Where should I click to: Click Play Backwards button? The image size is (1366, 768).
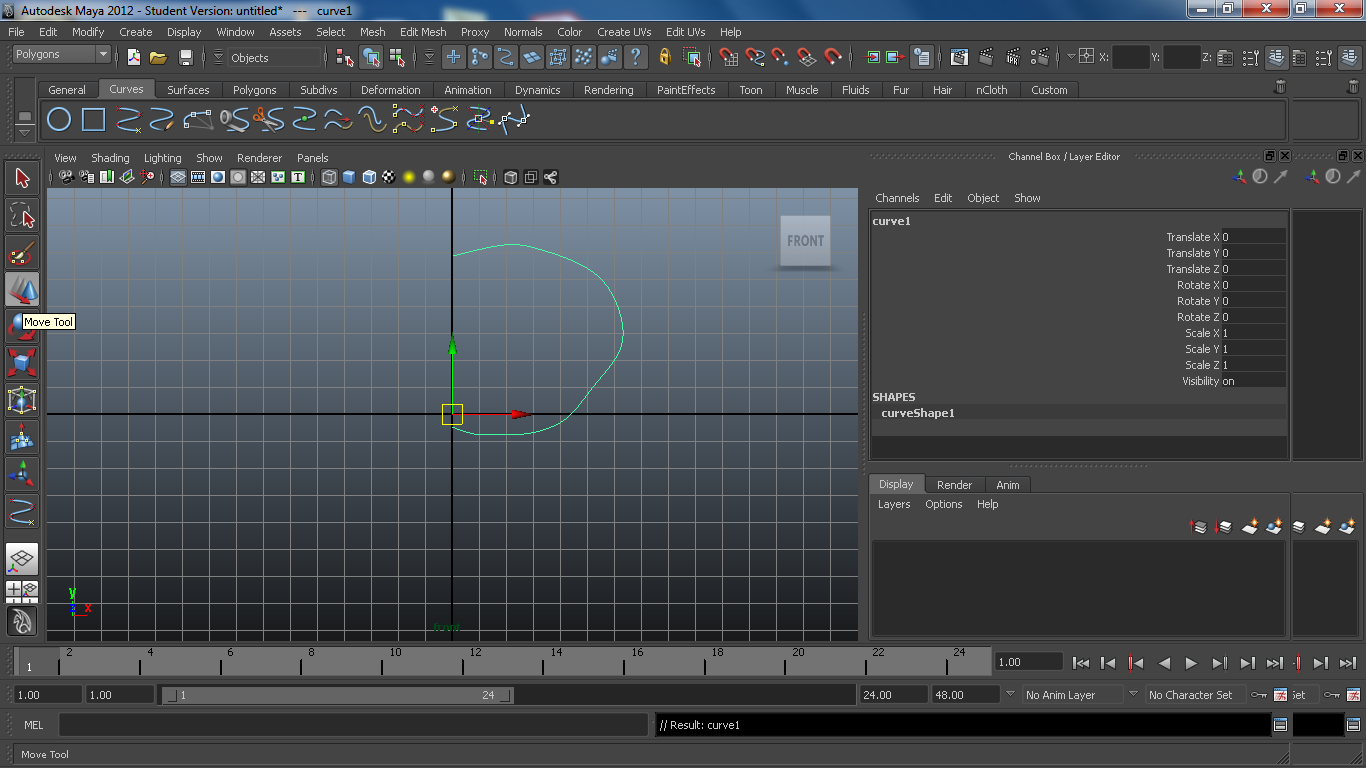1164,662
